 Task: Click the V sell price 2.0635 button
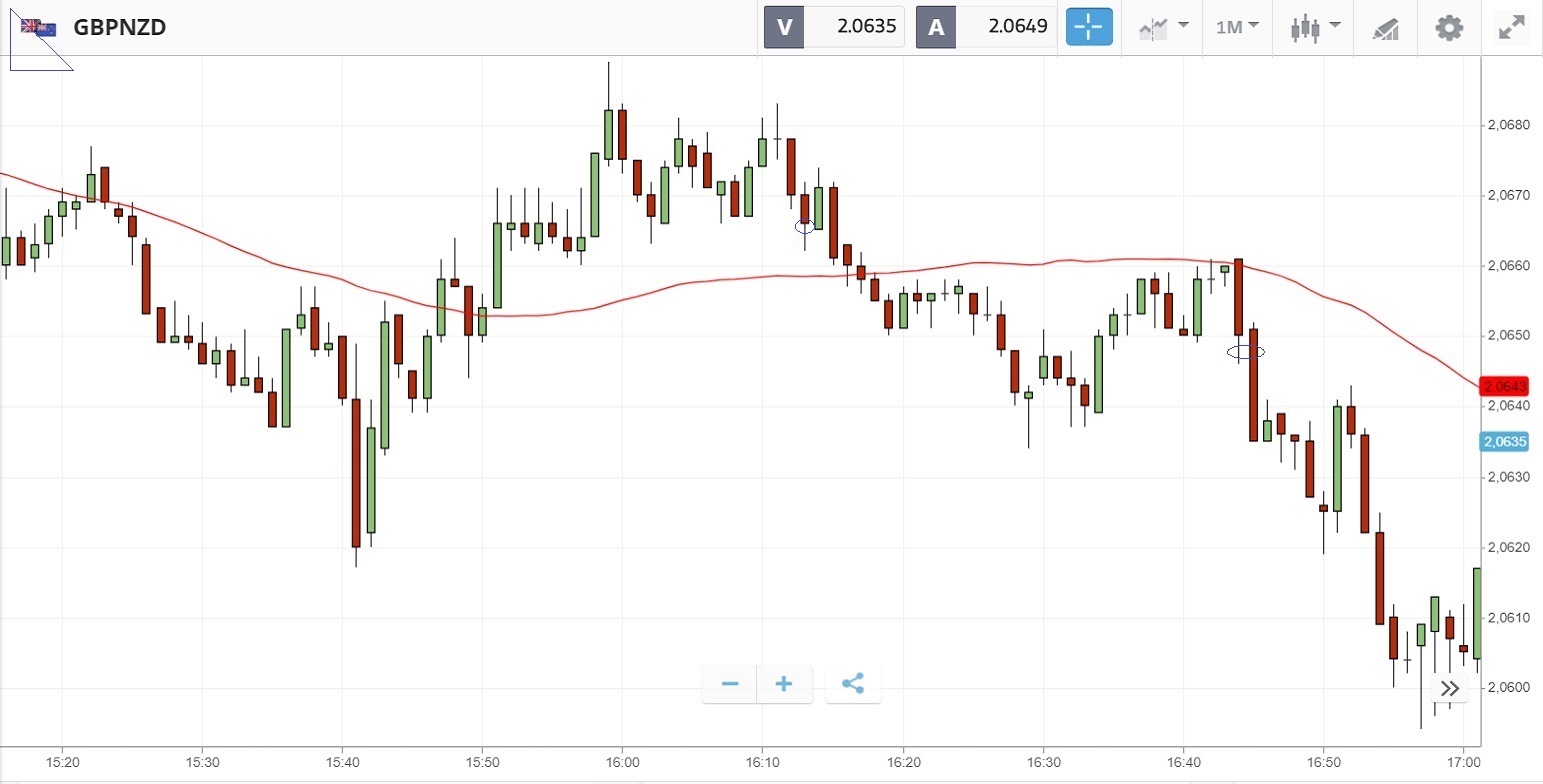pos(834,27)
